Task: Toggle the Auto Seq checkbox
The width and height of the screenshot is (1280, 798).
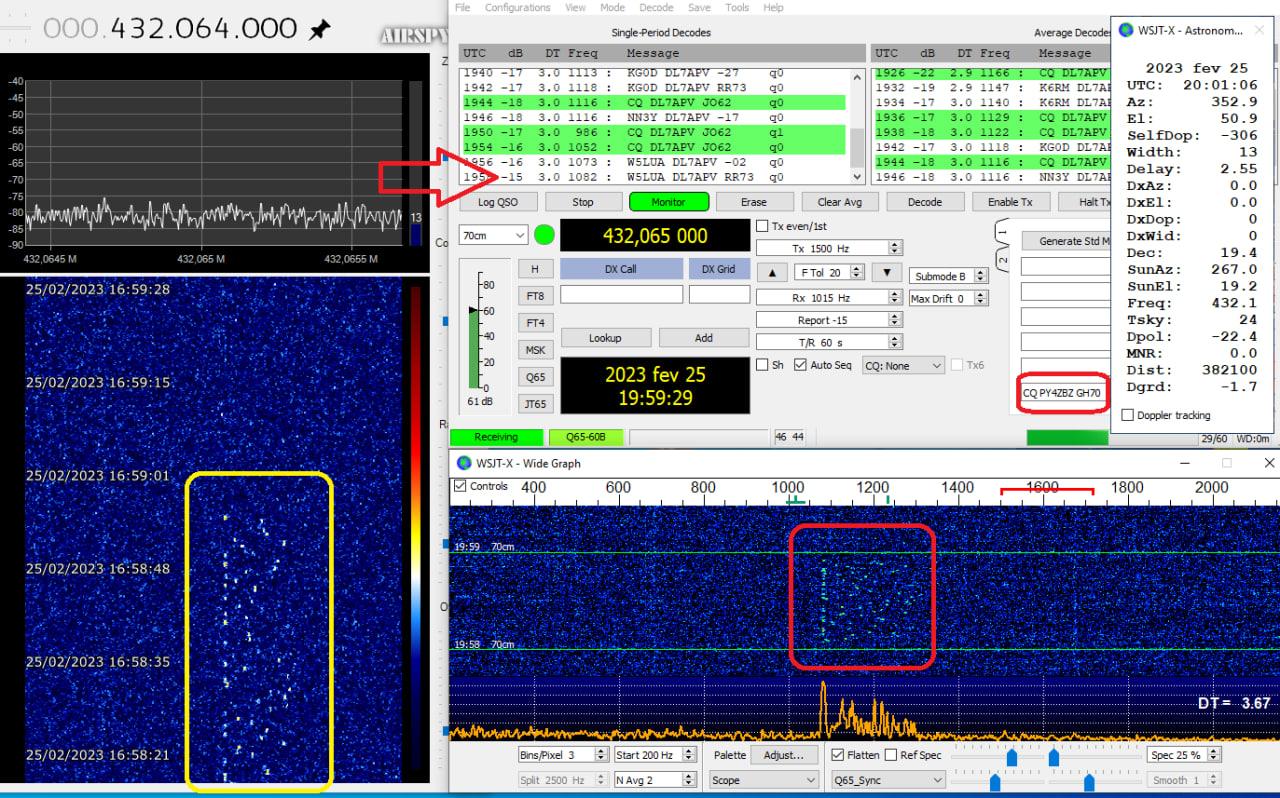Action: point(800,365)
